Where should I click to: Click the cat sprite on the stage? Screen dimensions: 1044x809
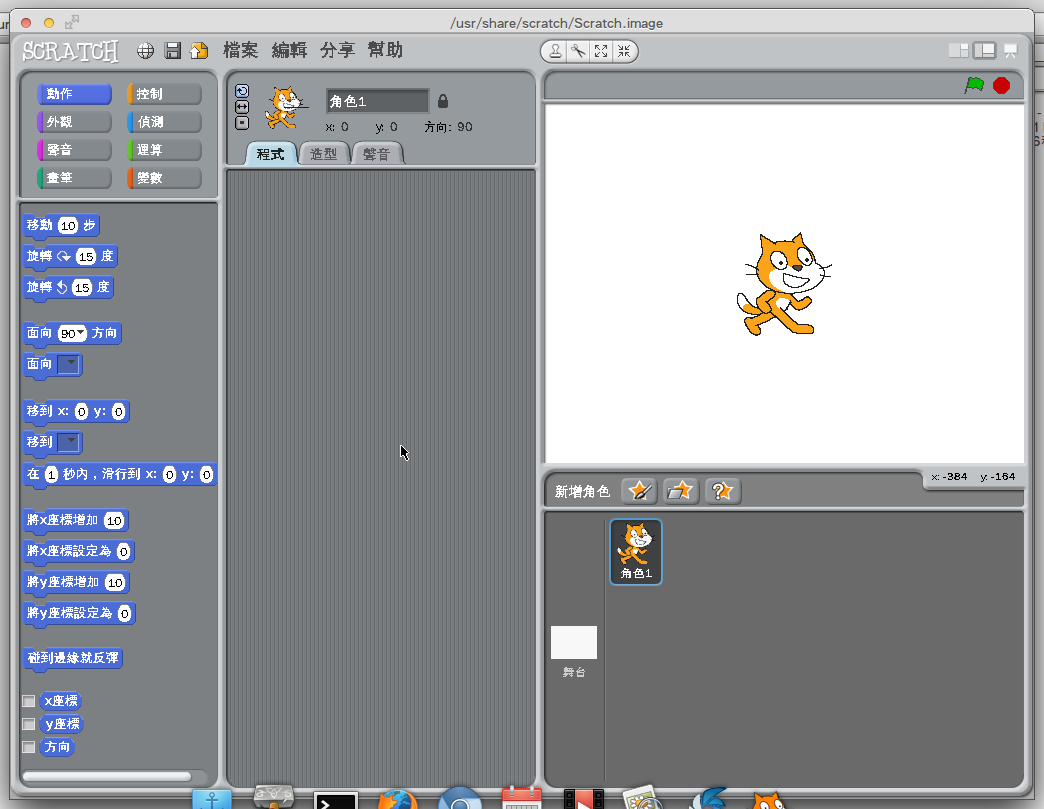782,284
